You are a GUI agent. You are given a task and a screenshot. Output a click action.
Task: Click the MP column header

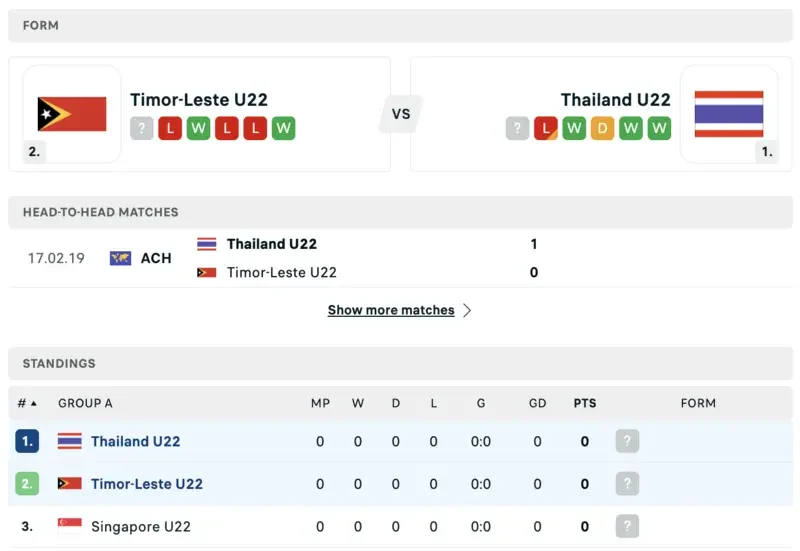pos(320,403)
